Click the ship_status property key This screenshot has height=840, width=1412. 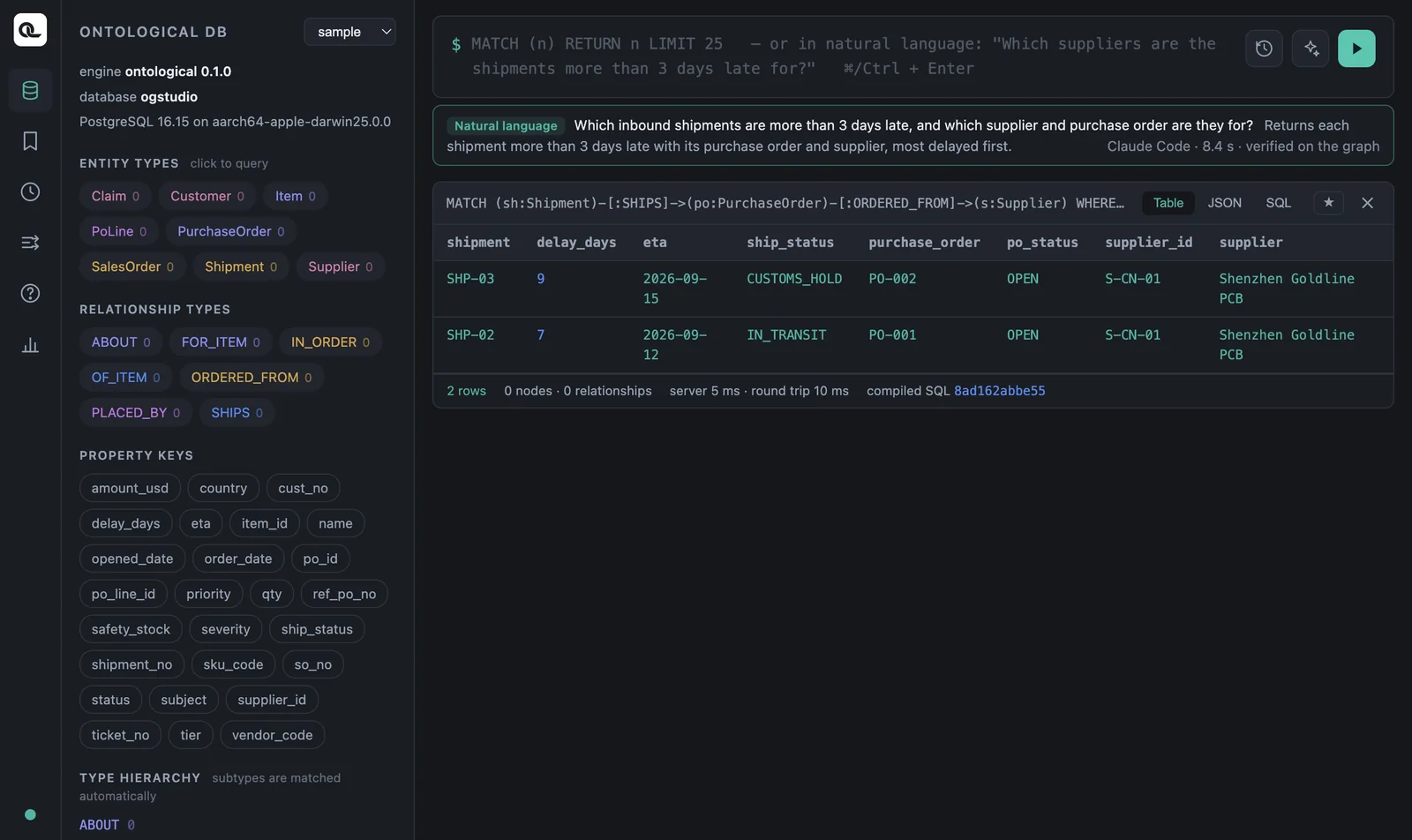pos(317,629)
